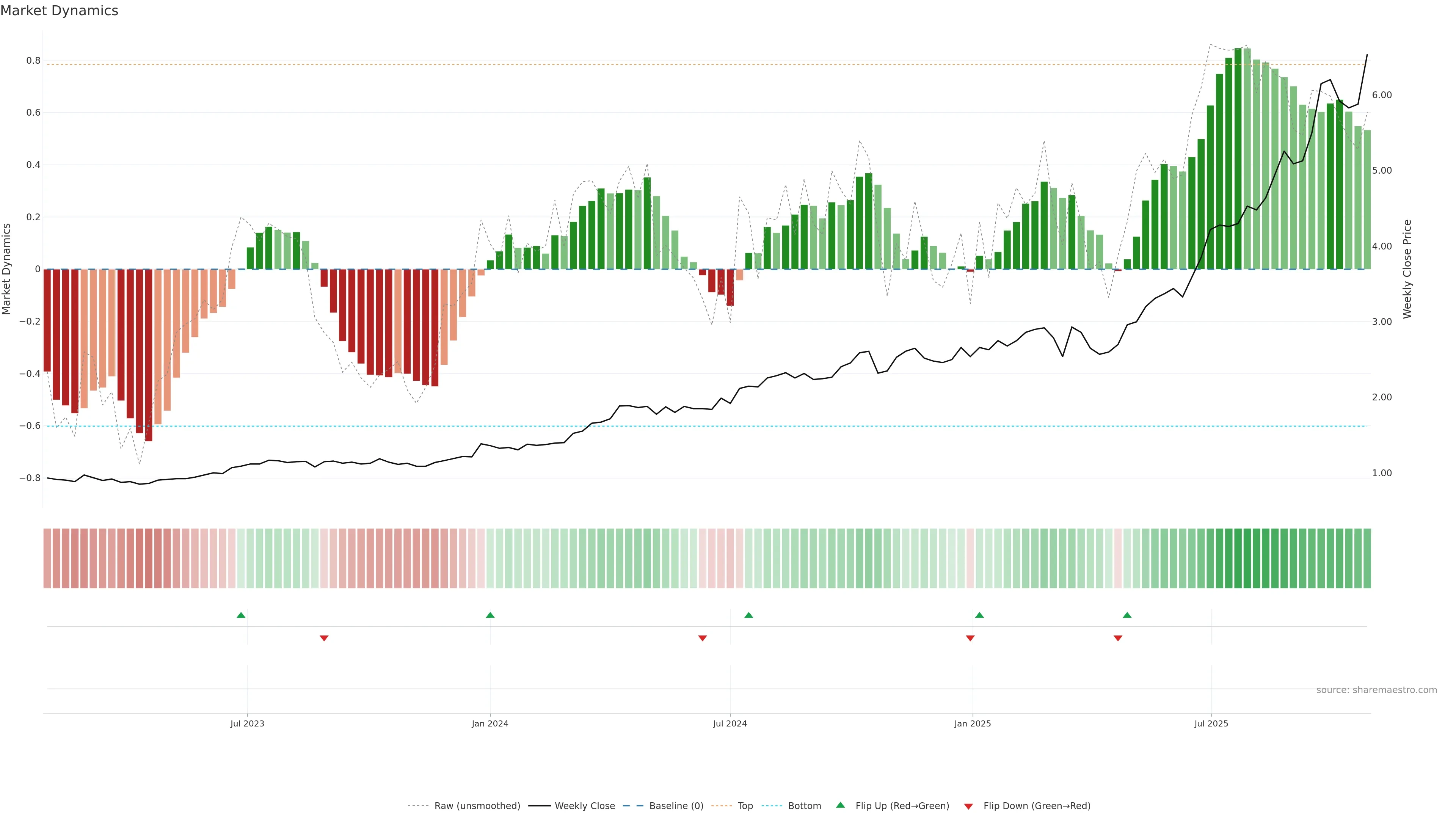Viewport: 1456px width, 819px height.
Task: Click the flip-up triangle right of Jul 2024
Action: pos(748,615)
